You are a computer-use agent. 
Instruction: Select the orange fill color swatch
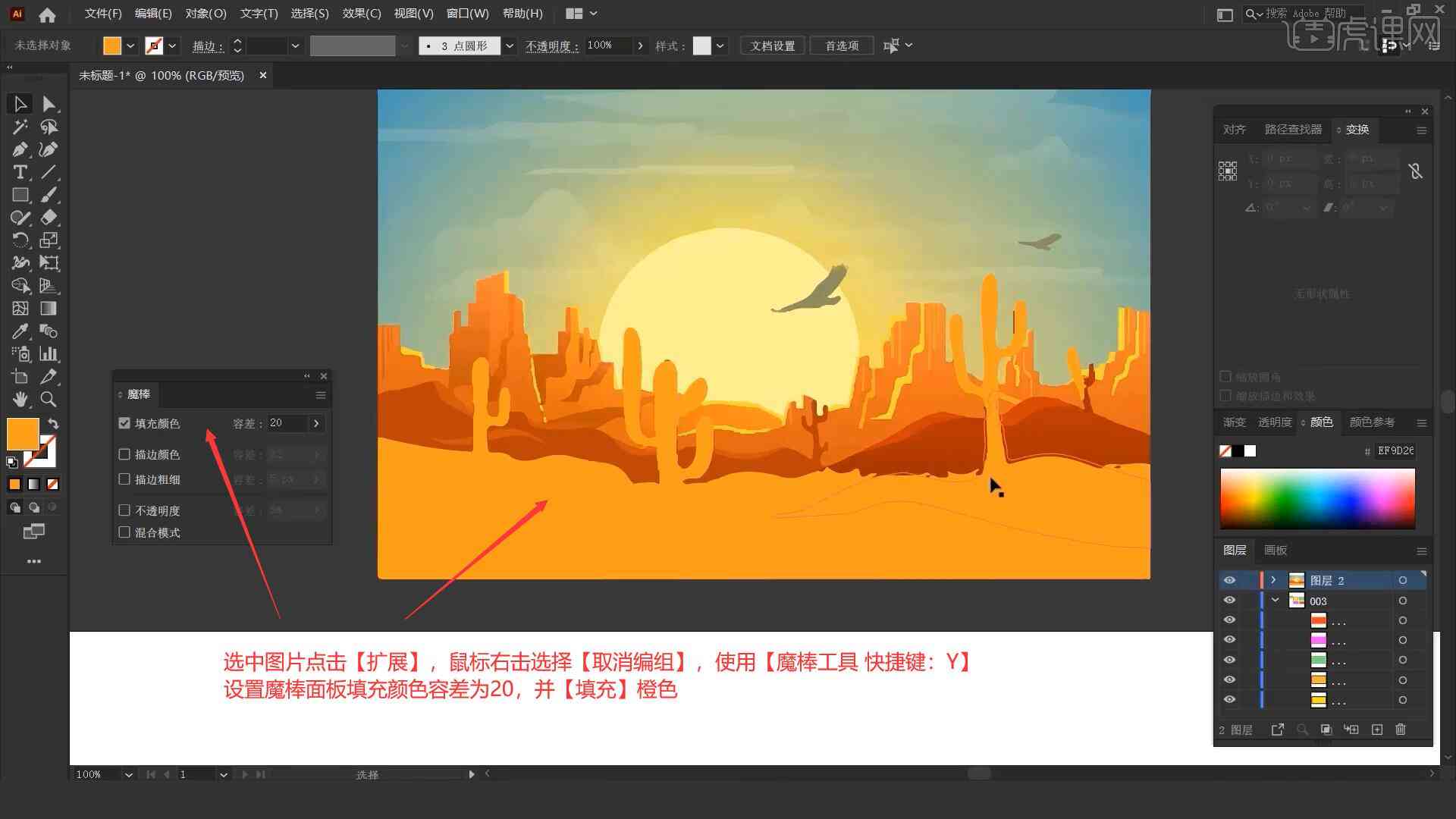click(22, 432)
